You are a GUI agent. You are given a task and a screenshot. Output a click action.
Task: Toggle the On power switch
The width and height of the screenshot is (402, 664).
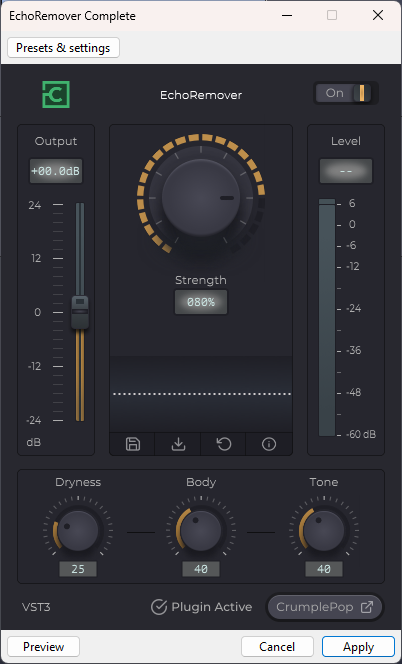pyautogui.click(x=346, y=93)
